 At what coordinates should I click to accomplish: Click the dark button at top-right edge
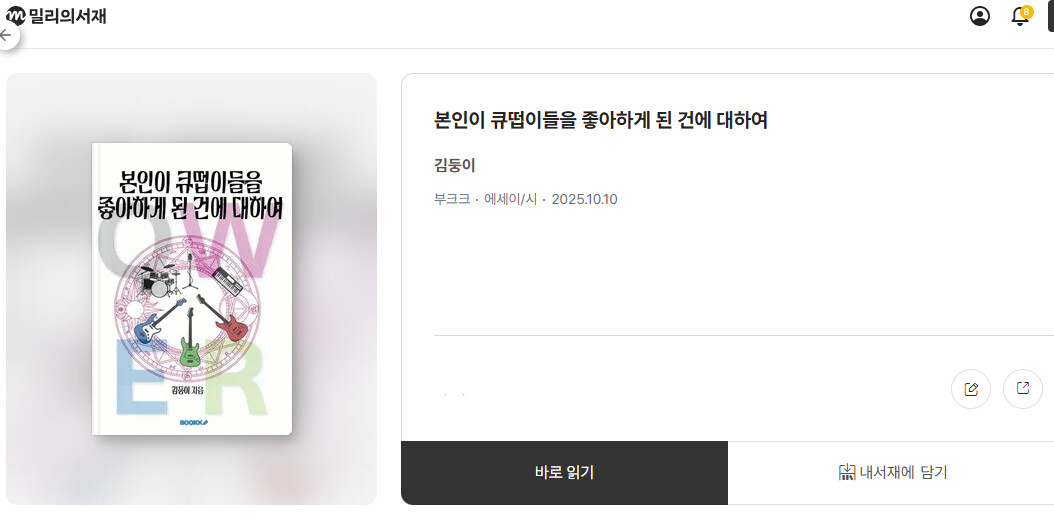(1051, 16)
